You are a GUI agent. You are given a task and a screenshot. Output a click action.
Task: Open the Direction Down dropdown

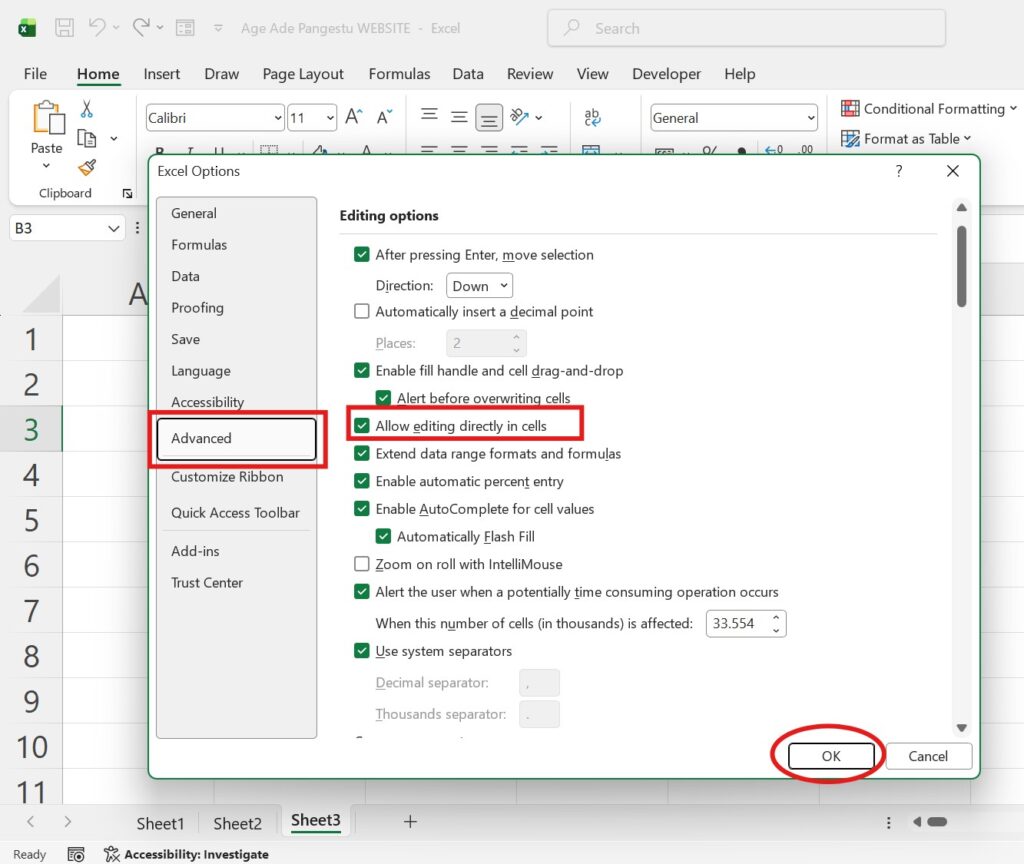click(479, 285)
